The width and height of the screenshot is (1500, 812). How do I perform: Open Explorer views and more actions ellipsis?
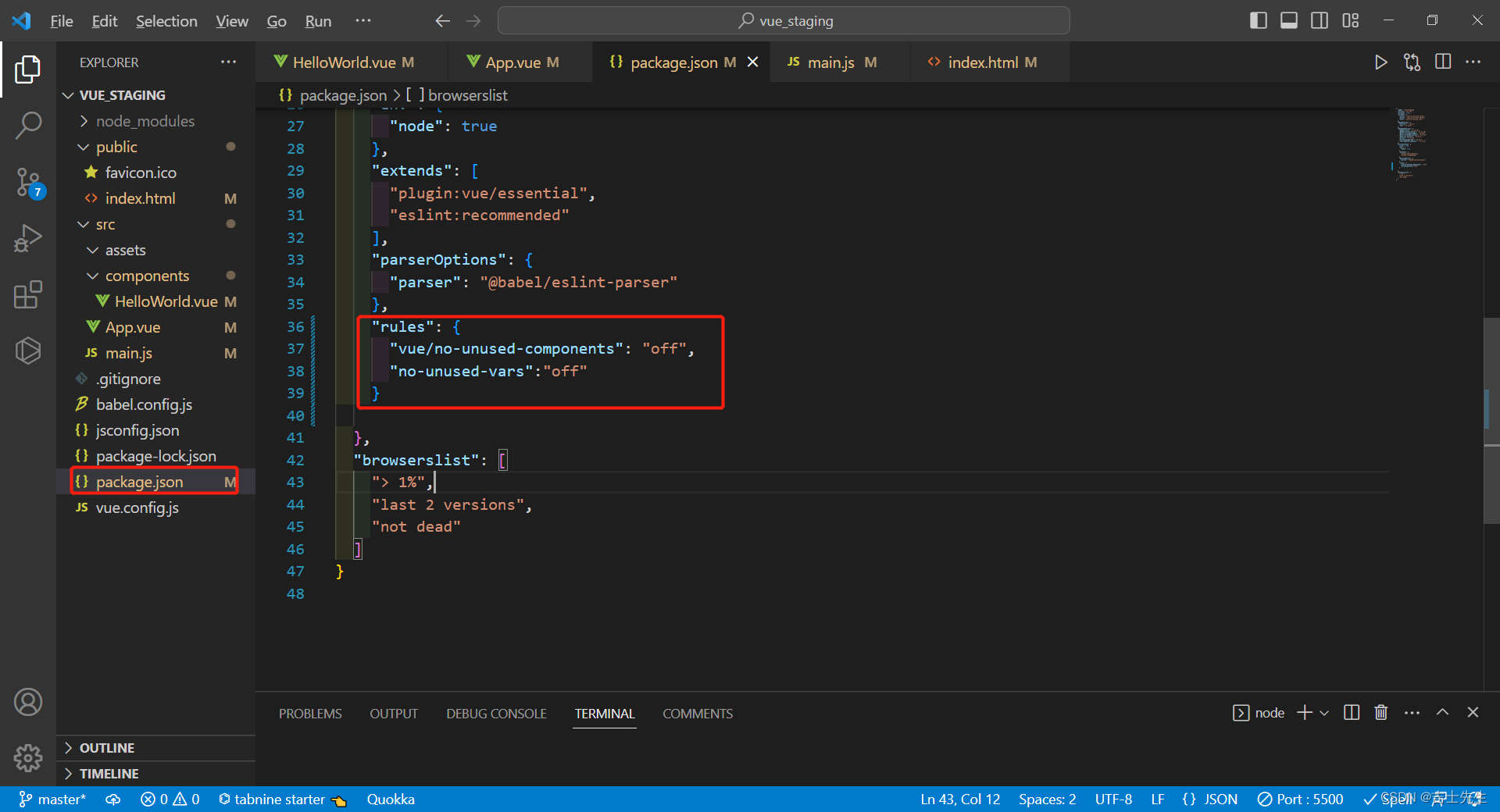point(228,62)
